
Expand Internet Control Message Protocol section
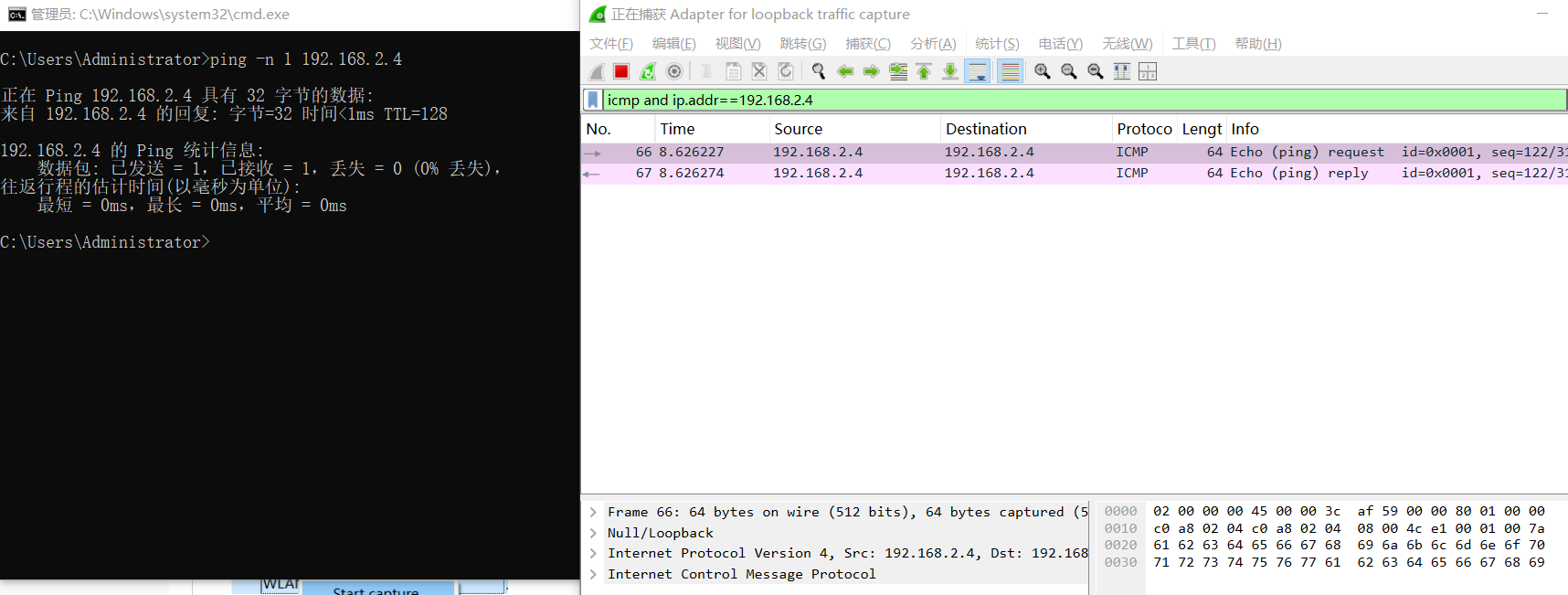593,574
